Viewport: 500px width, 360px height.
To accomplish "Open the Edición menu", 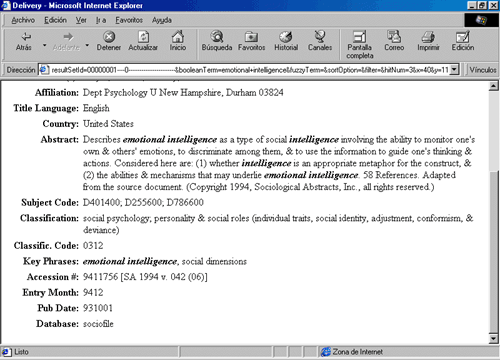I will [x=55, y=20].
